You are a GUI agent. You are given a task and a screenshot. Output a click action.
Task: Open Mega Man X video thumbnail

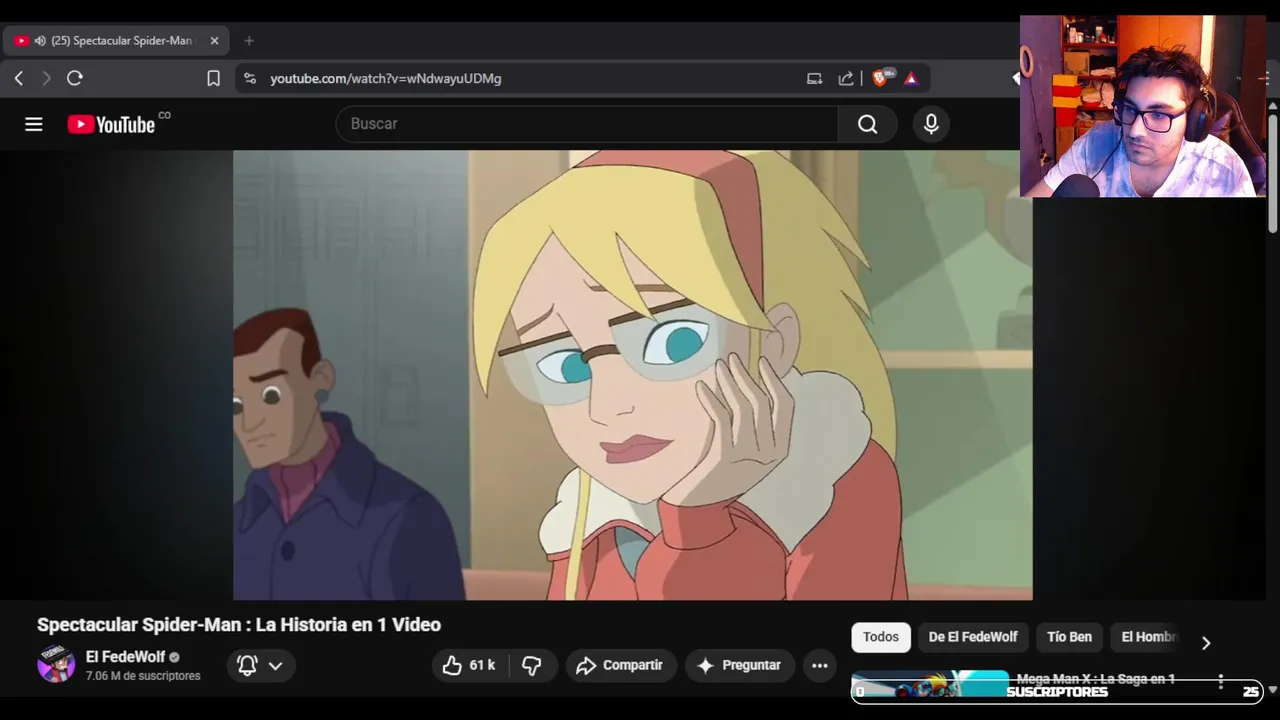[x=930, y=686]
